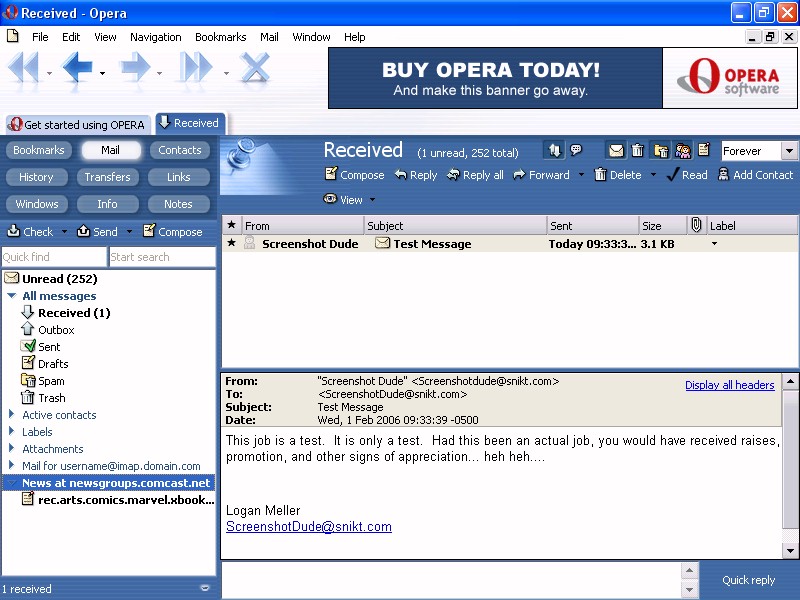
Task: Toggle show newsfeeds notepad icon in header
Action: click(x=704, y=150)
